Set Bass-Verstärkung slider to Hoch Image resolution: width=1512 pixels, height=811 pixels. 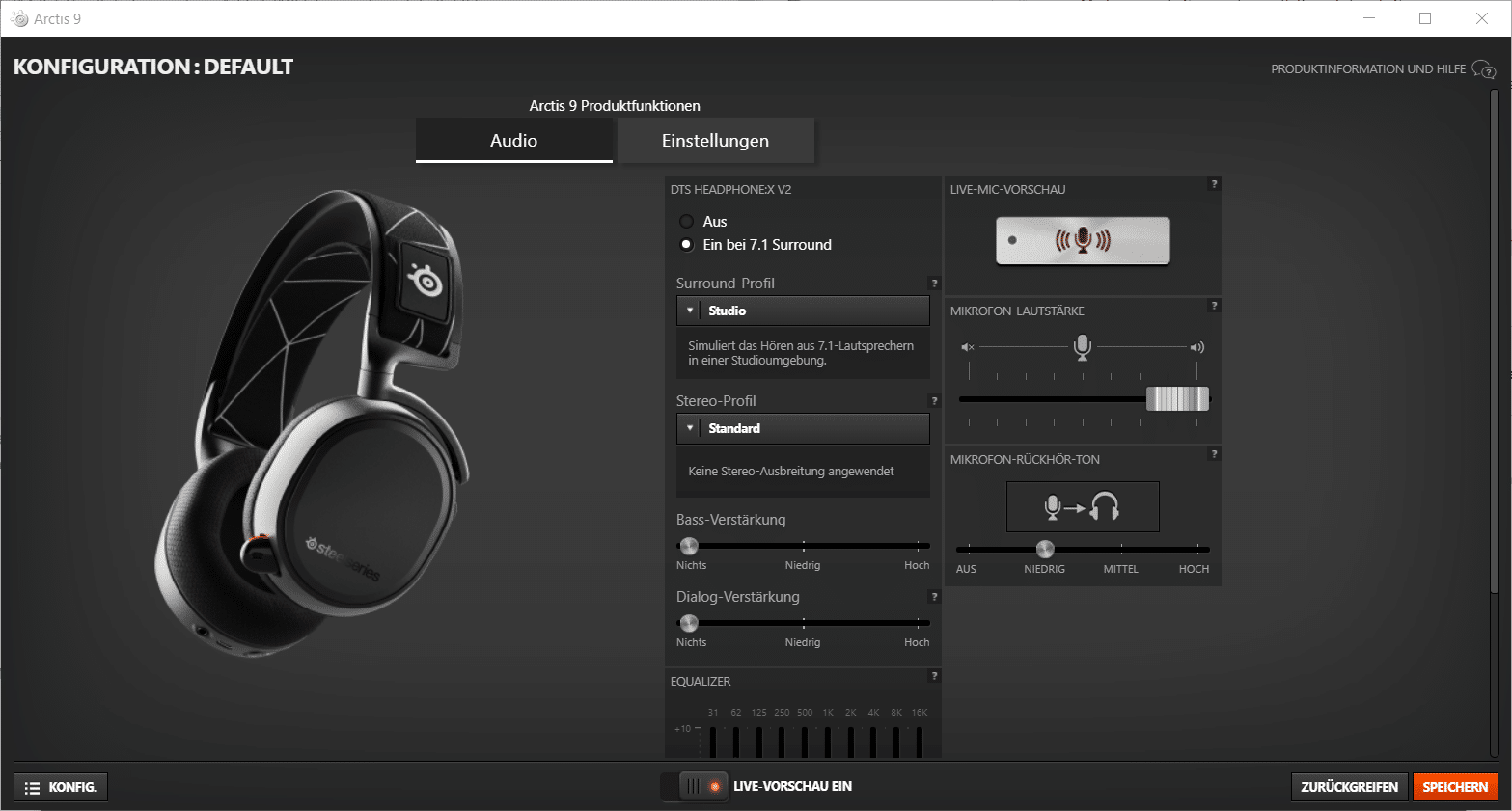point(918,546)
